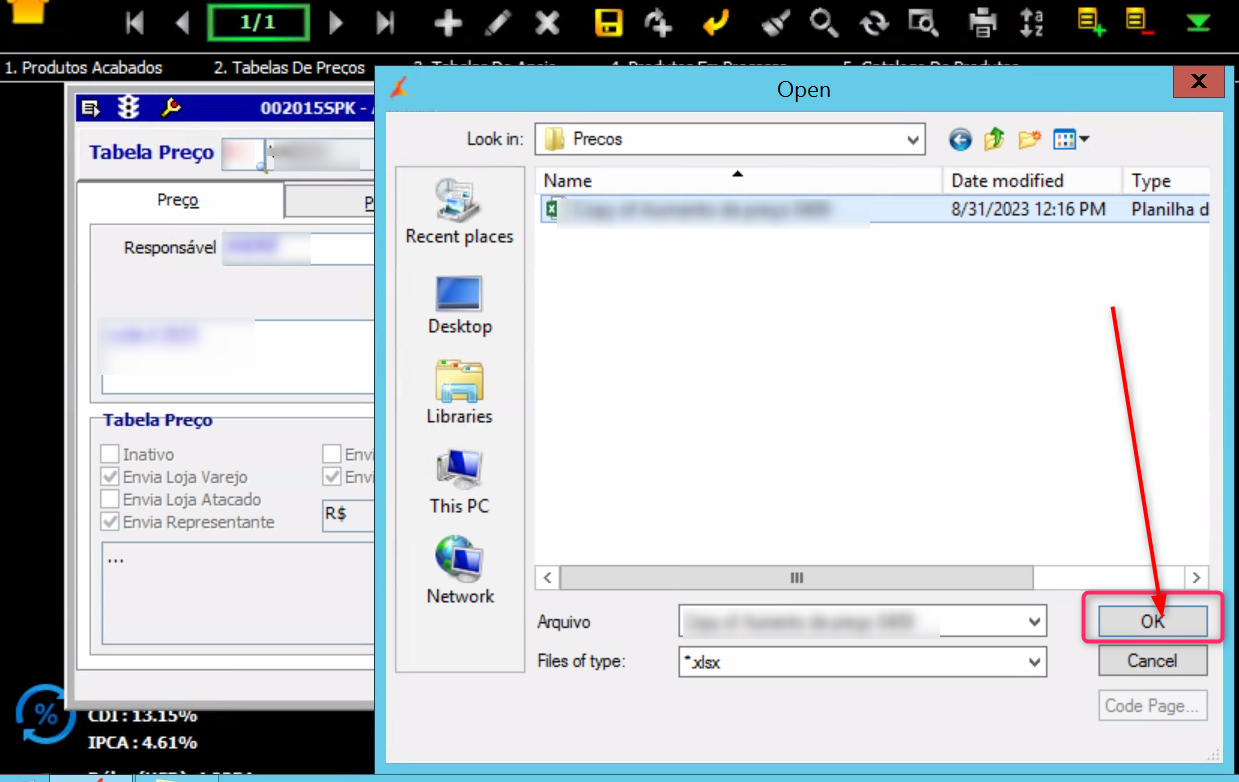The image size is (1239, 782).
Task: Expand the Look in Precos dropdown
Action: point(913,140)
